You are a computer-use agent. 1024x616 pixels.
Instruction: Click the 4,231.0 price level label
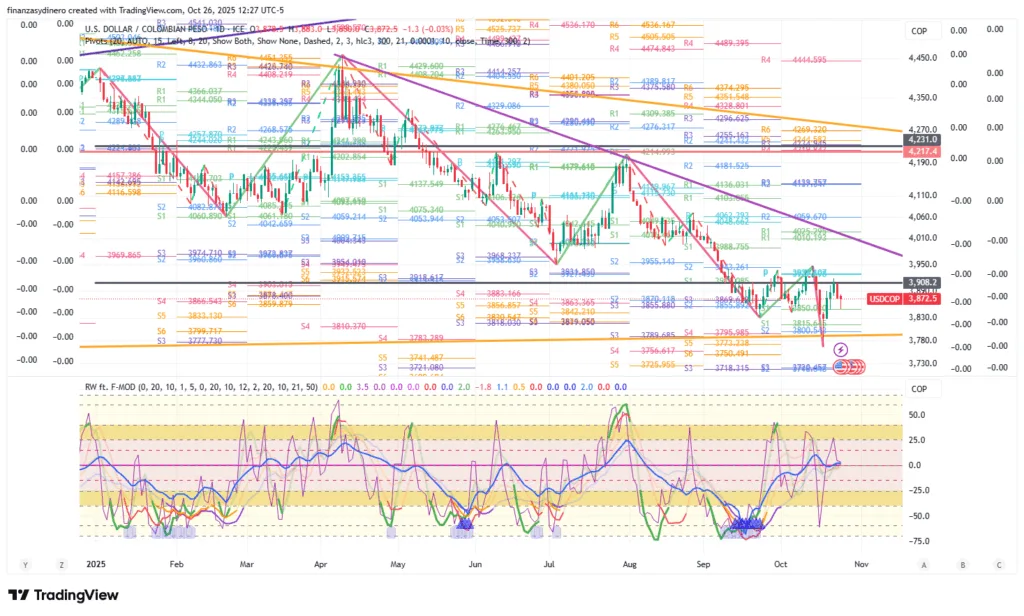(920, 140)
